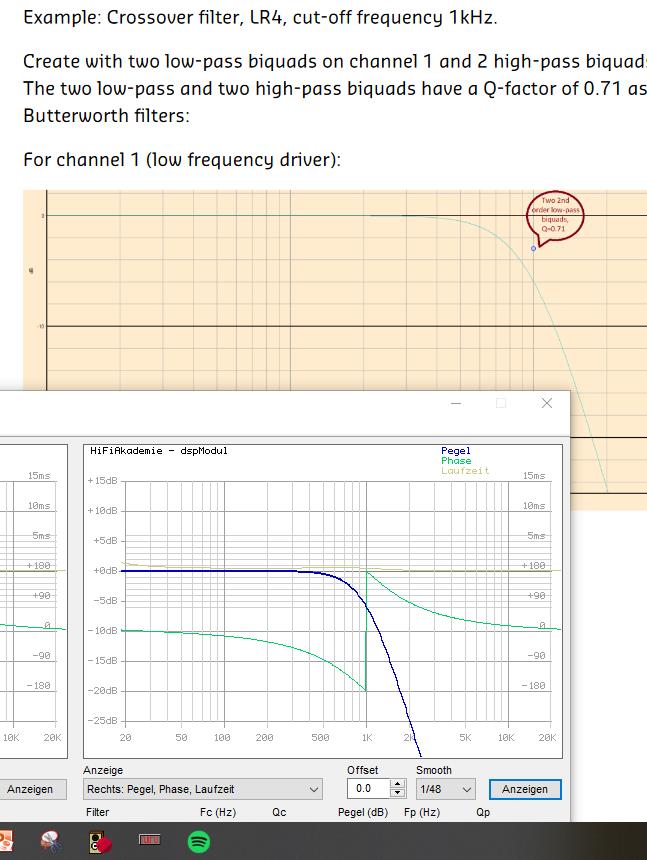This screenshot has height=860, width=647.
Task: Click the right Anzeigen button
Action: click(525, 789)
